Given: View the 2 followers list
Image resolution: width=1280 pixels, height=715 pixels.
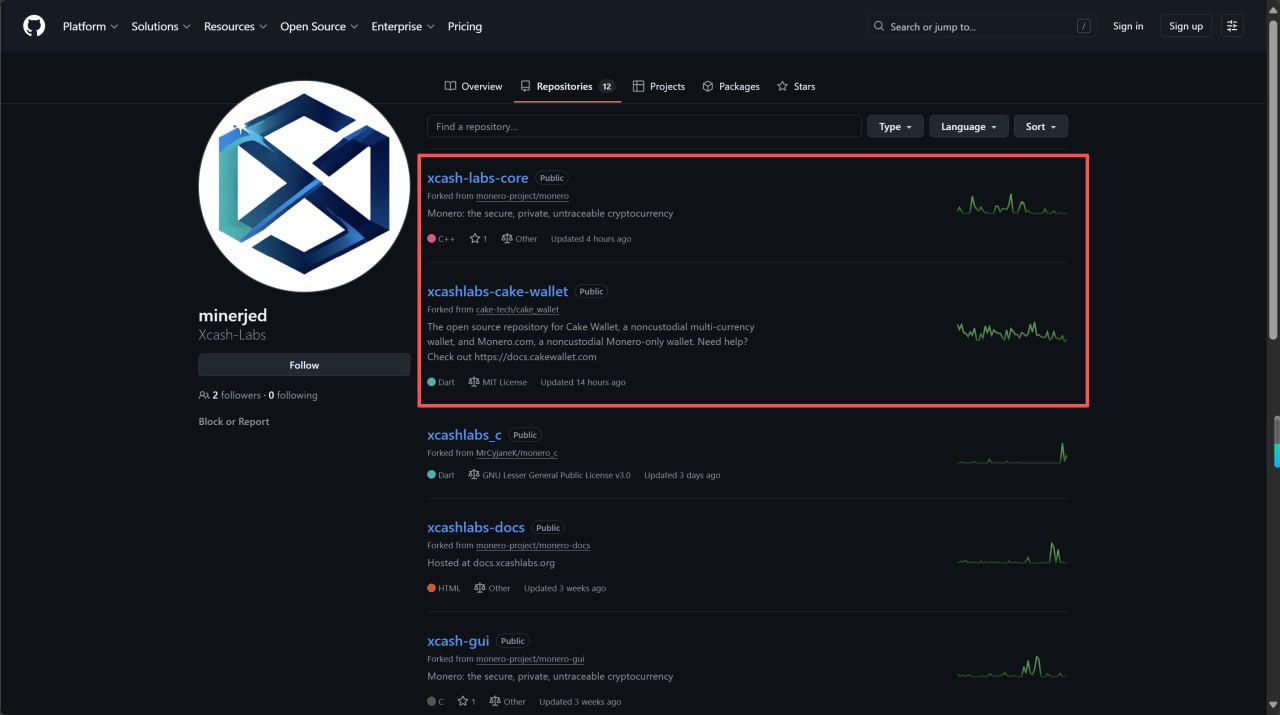Looking at the screenshot, I should (x=236, y=395).
